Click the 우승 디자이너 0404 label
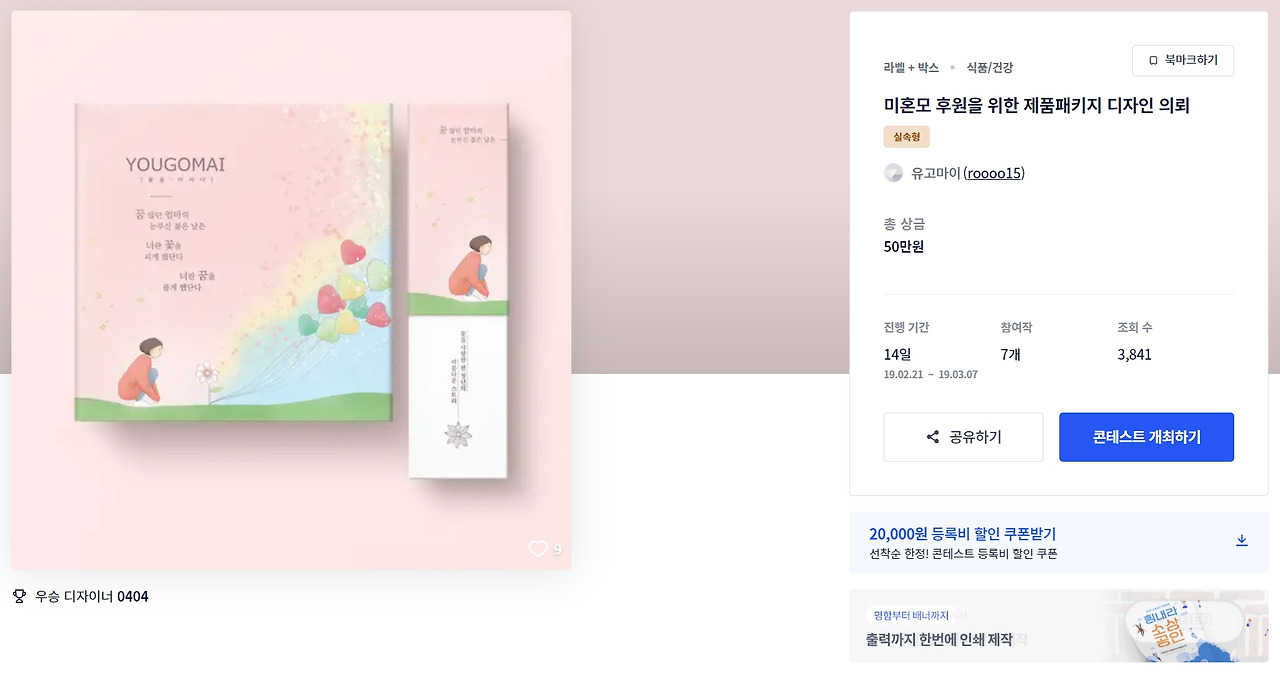The image size is (1280, 673). [92, 597]
